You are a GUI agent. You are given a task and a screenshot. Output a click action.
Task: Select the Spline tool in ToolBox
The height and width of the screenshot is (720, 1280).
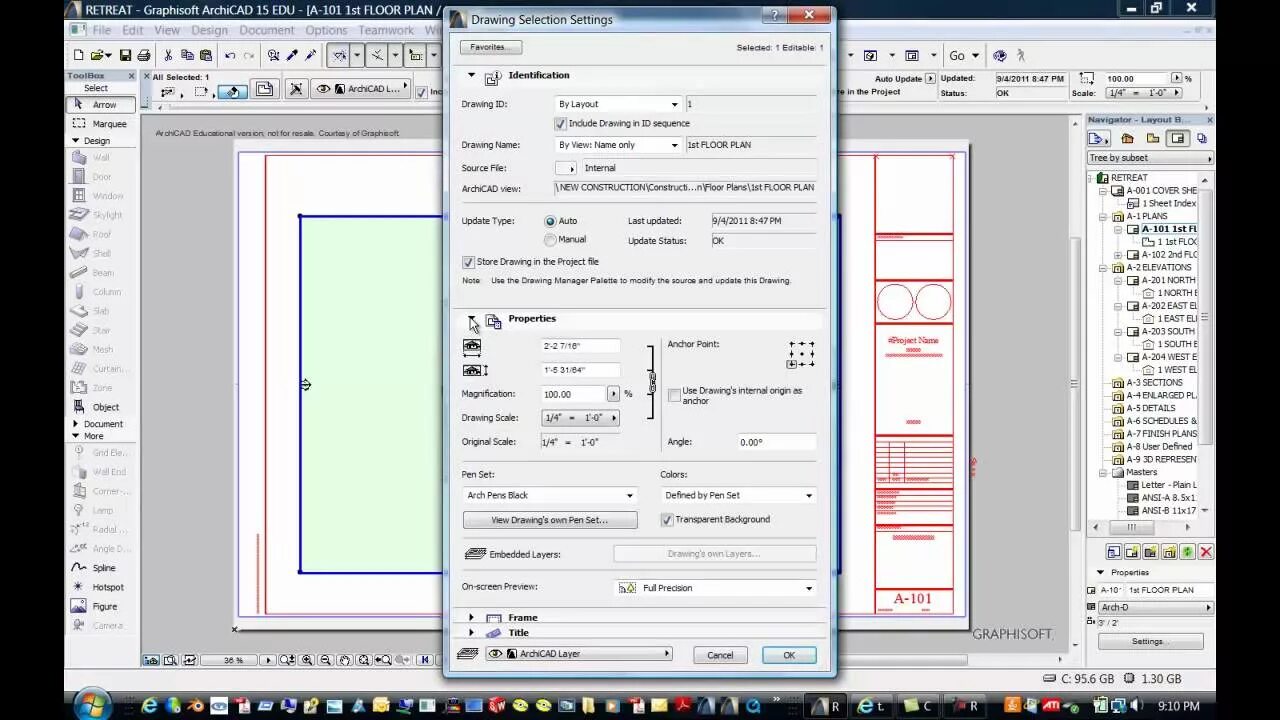click(x=102, y=568)
